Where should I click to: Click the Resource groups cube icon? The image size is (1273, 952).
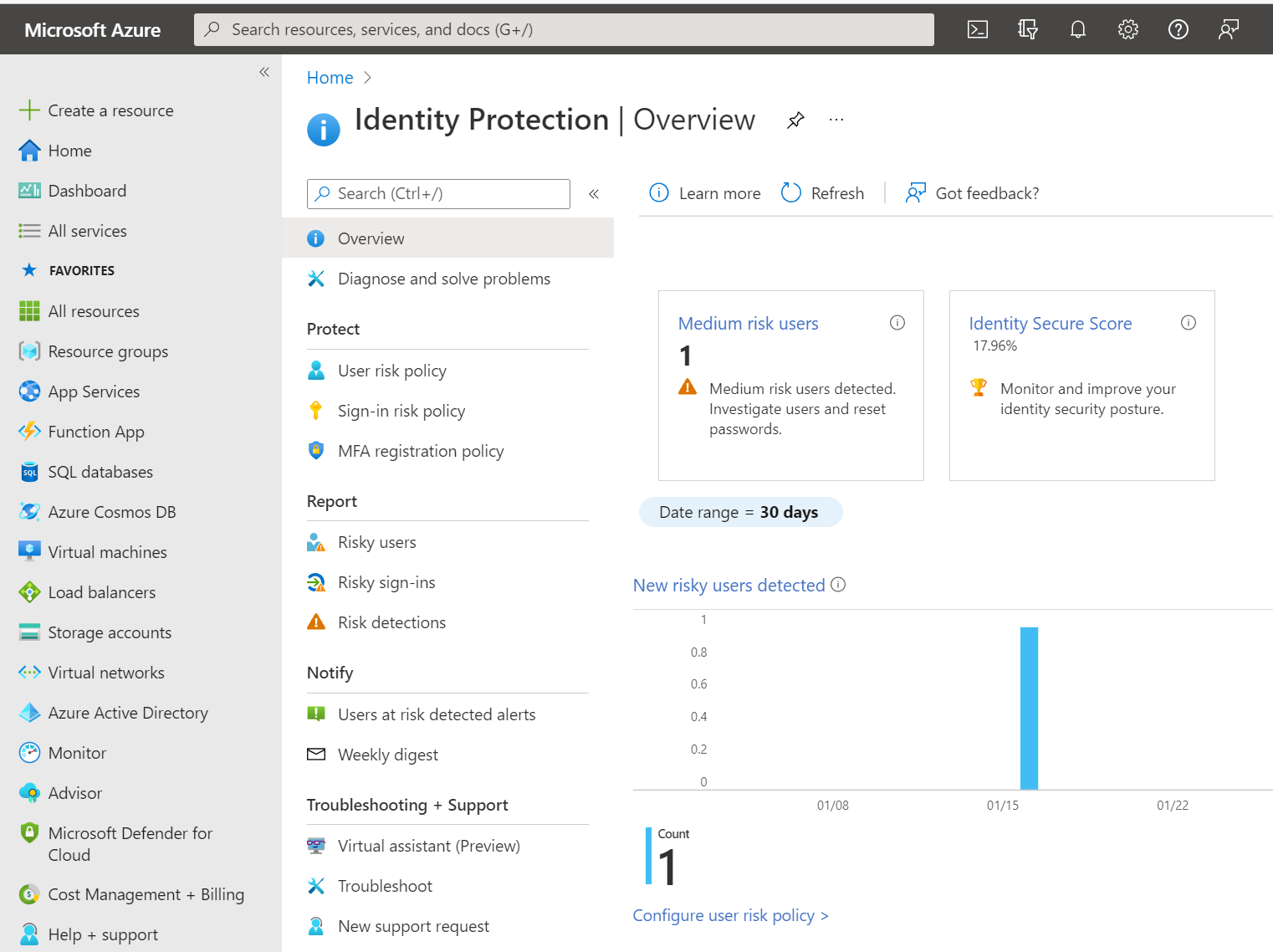click(29, 351)
